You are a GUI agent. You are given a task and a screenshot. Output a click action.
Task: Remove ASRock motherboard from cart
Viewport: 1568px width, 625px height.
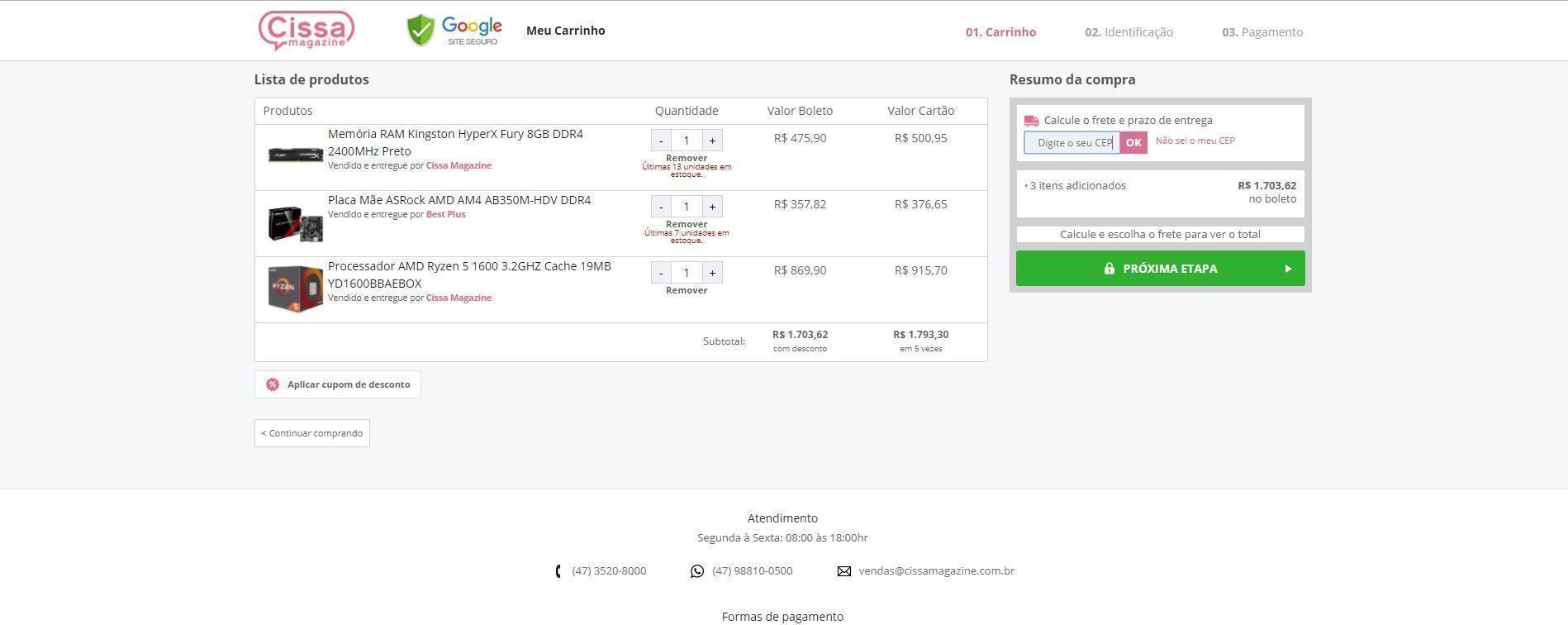pyautogui.click(x=687, y=224)
